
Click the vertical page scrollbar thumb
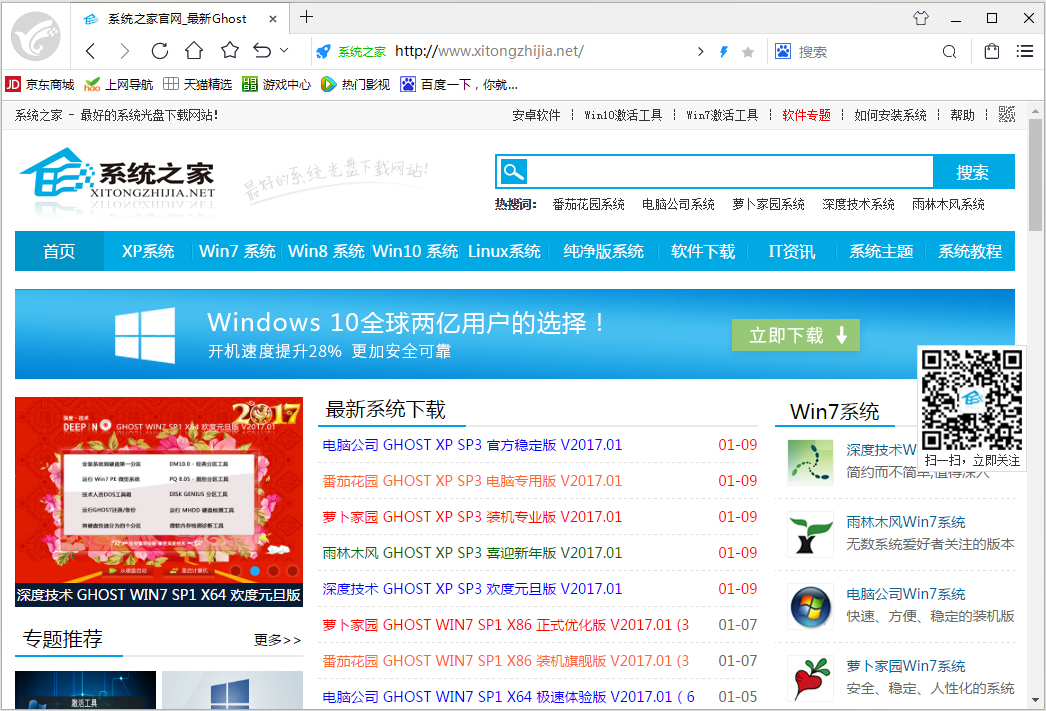tap(1036, 175)
